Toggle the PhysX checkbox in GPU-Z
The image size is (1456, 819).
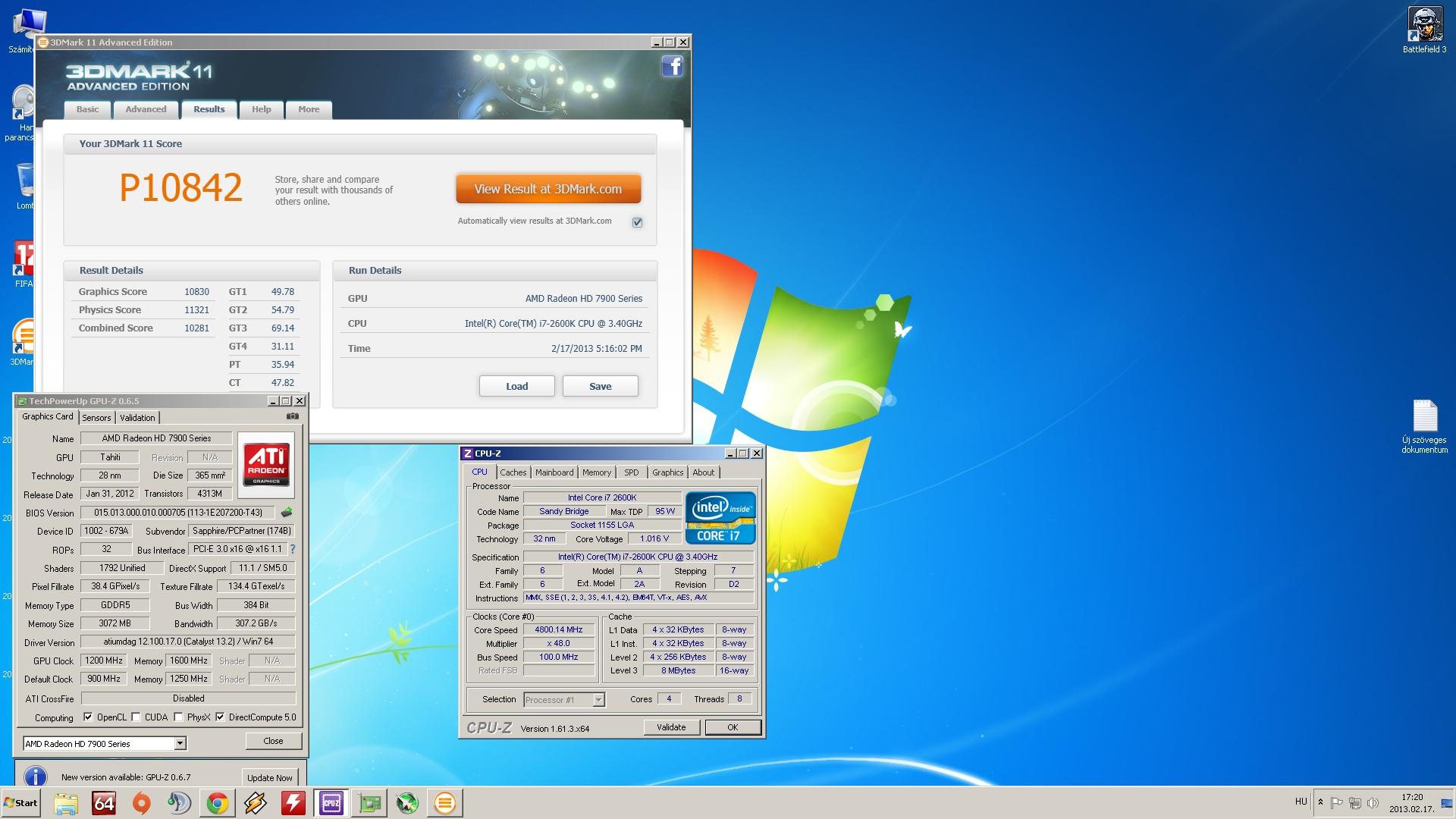tap(178, 717)
